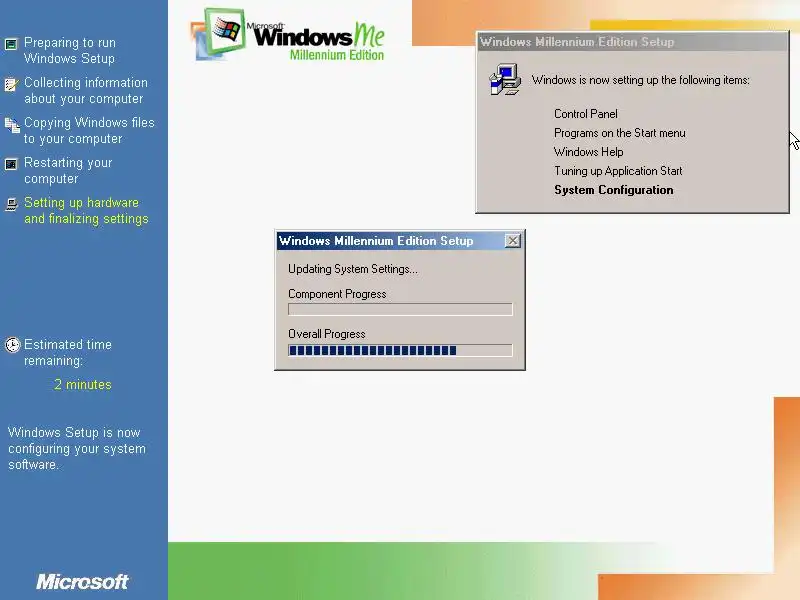Click the progress dialog title bar
Screen dimensions: 800x600
400,240
